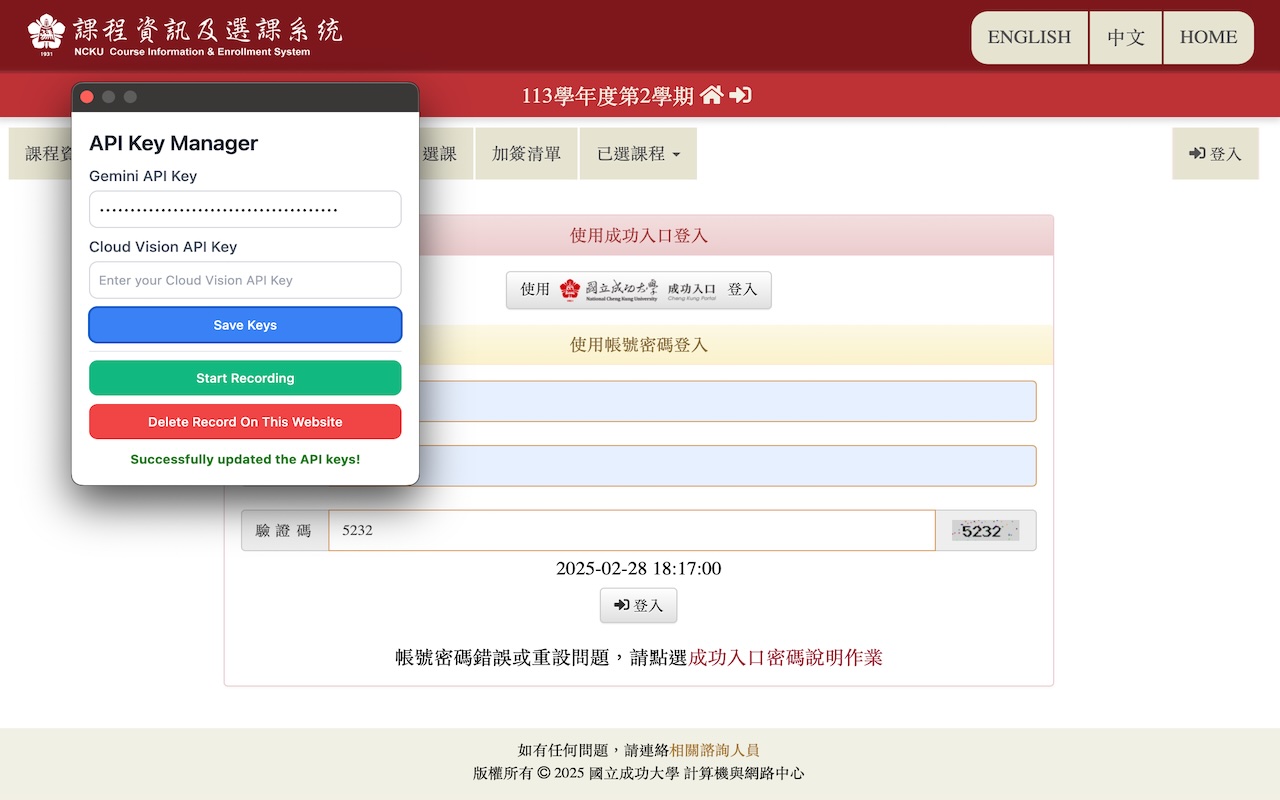This screenshot has height=800, width=1280.
Task: Switch to the 加簽清單 tab
Action: click(526, 153)
